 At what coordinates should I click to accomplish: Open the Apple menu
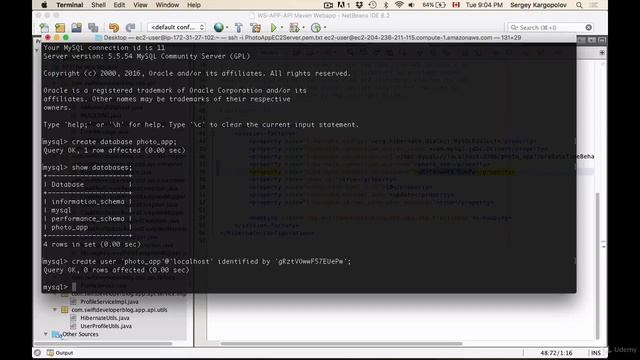click(x=44, y=5)
